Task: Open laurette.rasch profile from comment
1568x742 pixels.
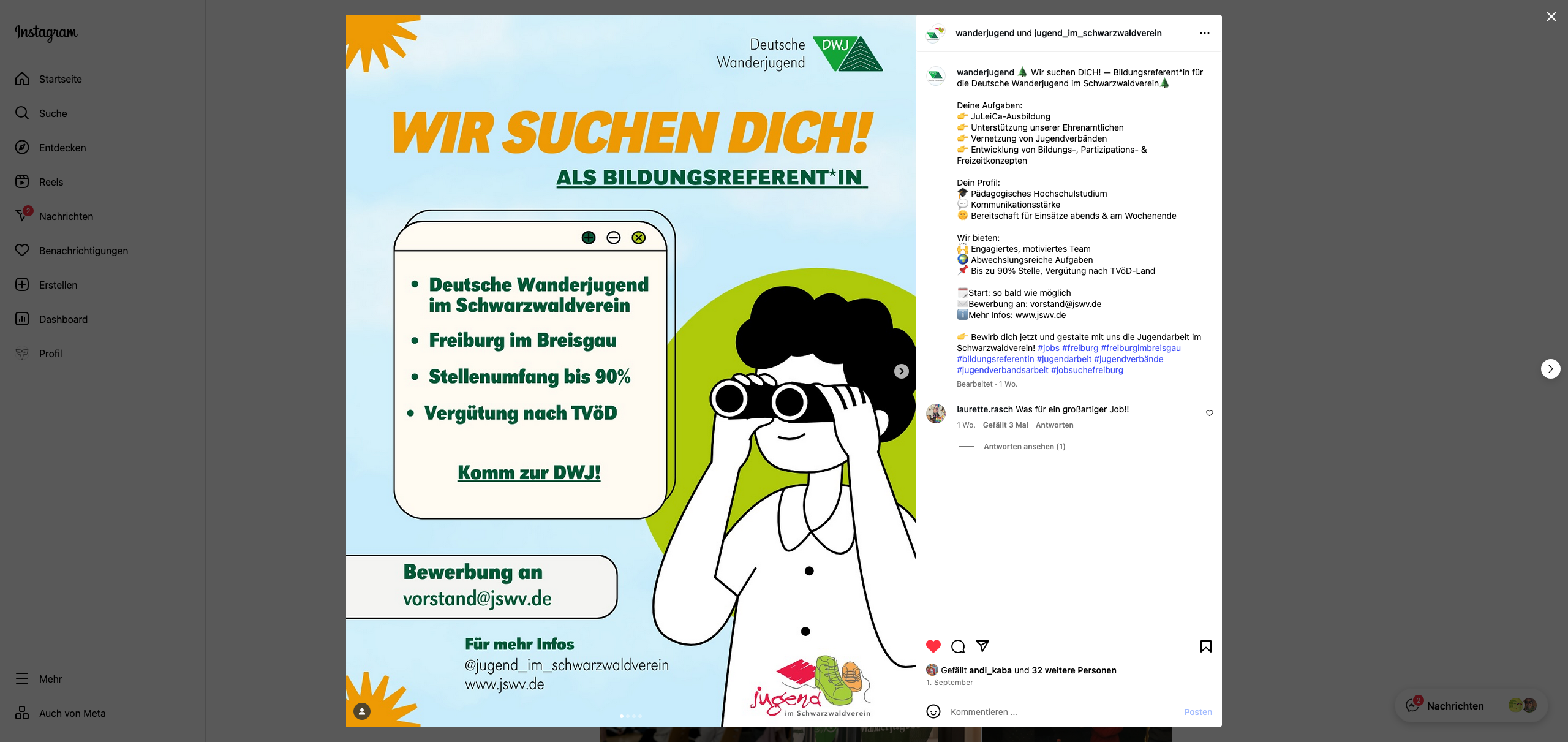Action: point(984,409)
